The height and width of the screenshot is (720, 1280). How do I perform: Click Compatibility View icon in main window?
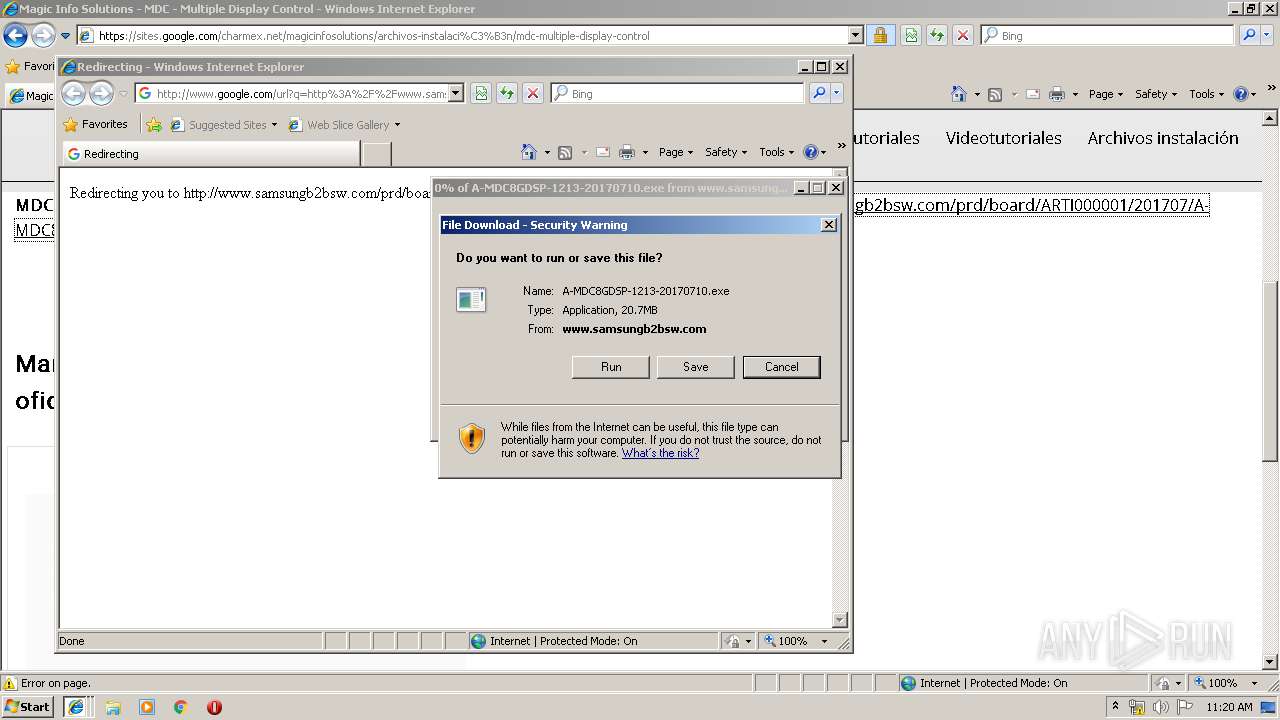(x=911, y=35)
